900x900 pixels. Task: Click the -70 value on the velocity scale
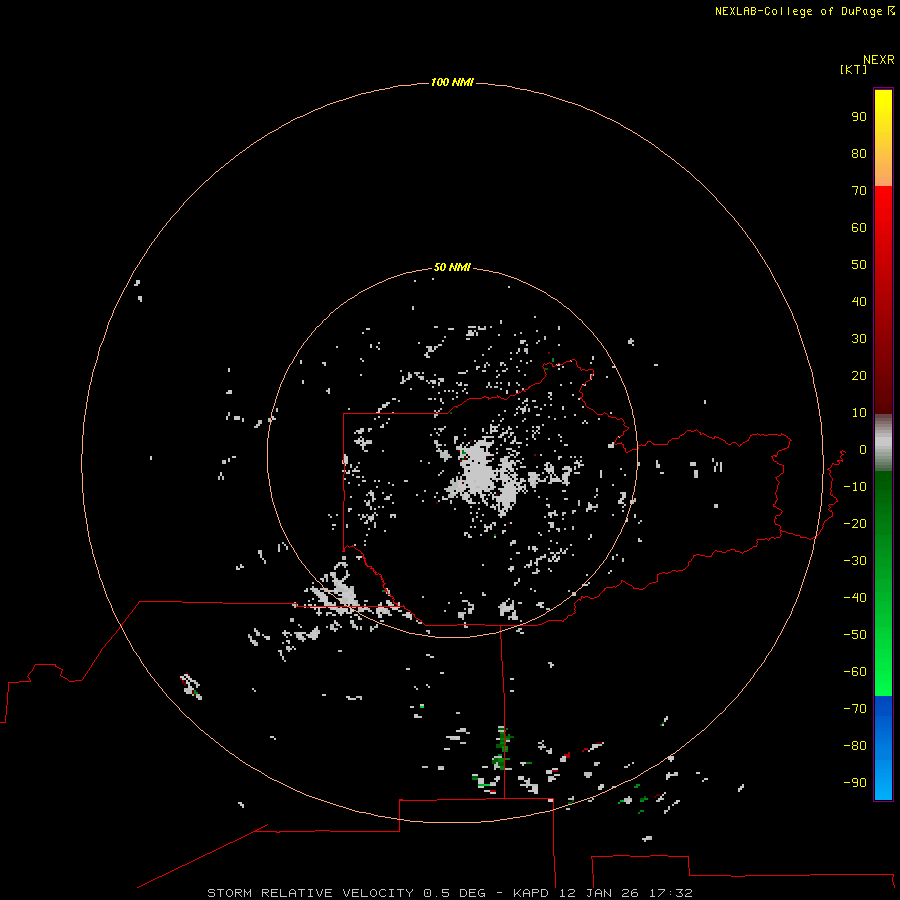click(855, 709)
